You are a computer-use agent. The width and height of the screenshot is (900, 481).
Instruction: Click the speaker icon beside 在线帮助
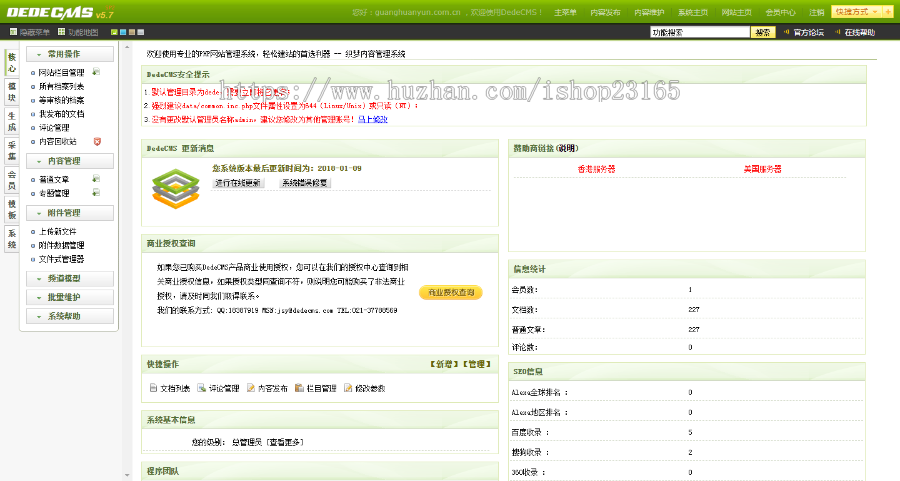[x=837, y=32]
